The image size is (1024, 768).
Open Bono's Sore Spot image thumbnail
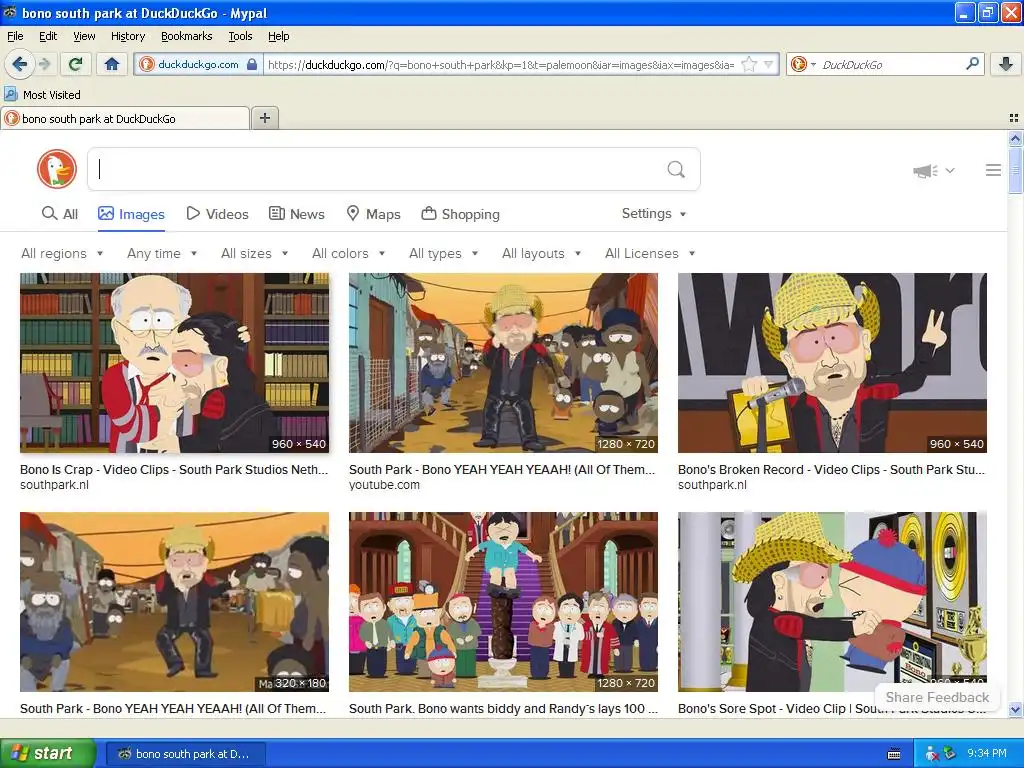[832, 601]
